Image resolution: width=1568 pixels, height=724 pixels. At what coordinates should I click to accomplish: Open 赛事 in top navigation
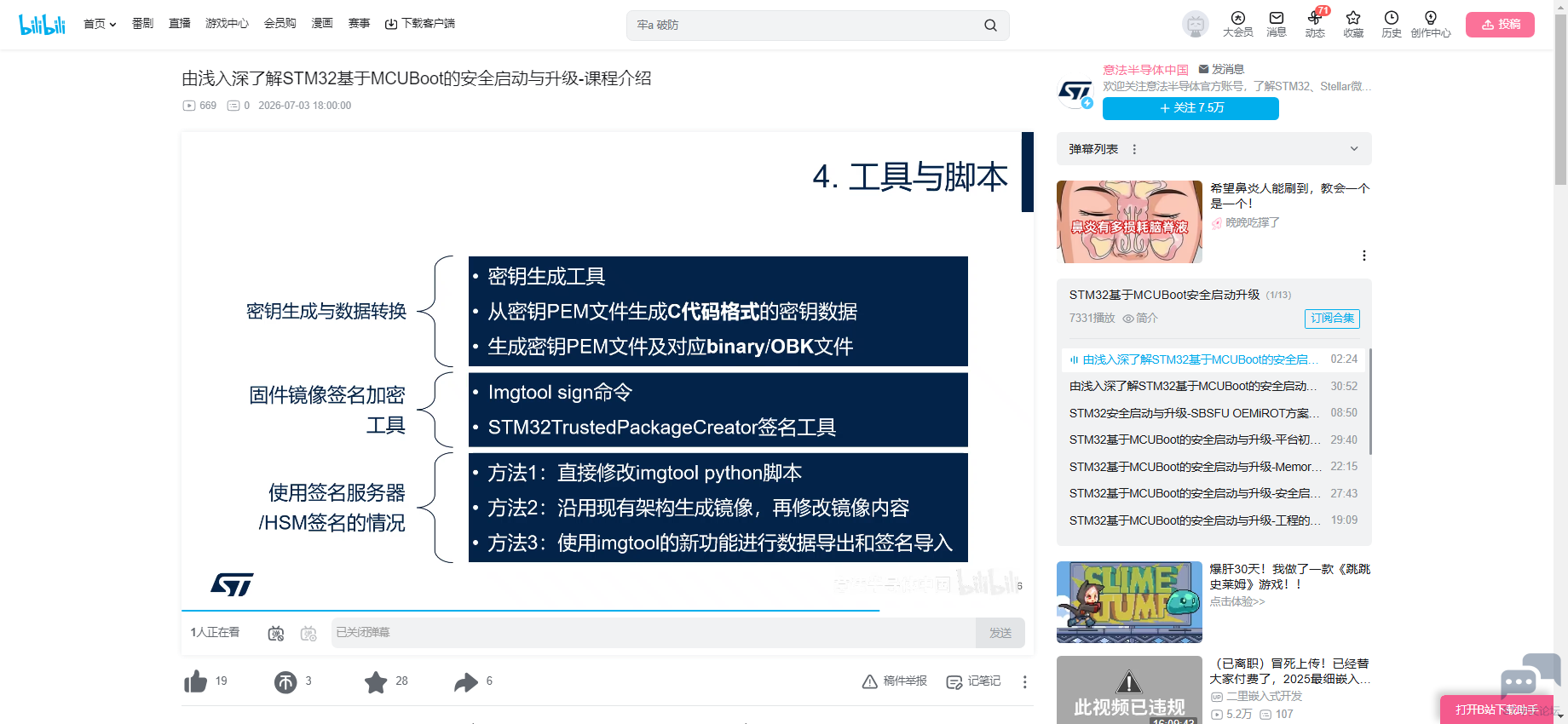360,24
